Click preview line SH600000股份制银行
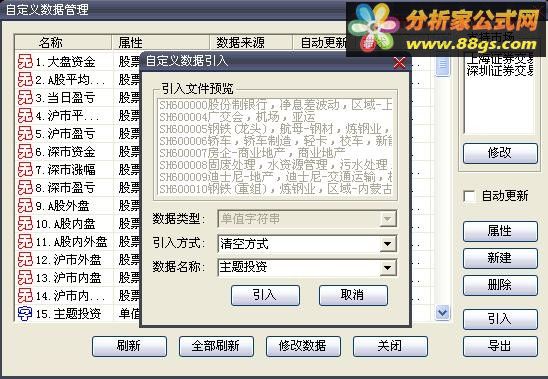This screenshot has width=548, height=379. pyautogui.click(x=275, y=105)
